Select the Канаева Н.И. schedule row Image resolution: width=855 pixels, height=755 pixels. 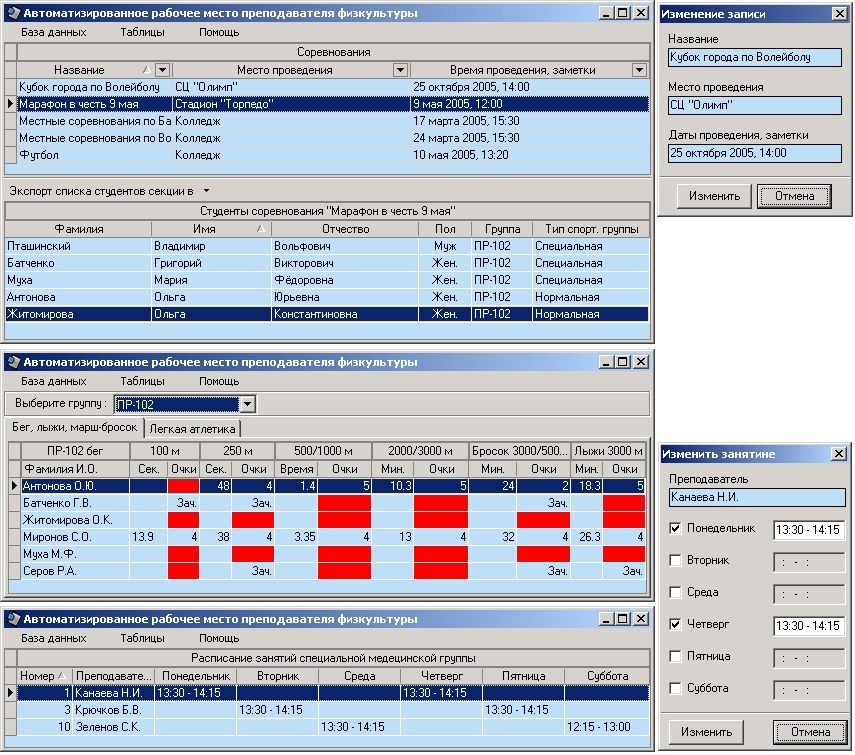click(x=333, y=693)
